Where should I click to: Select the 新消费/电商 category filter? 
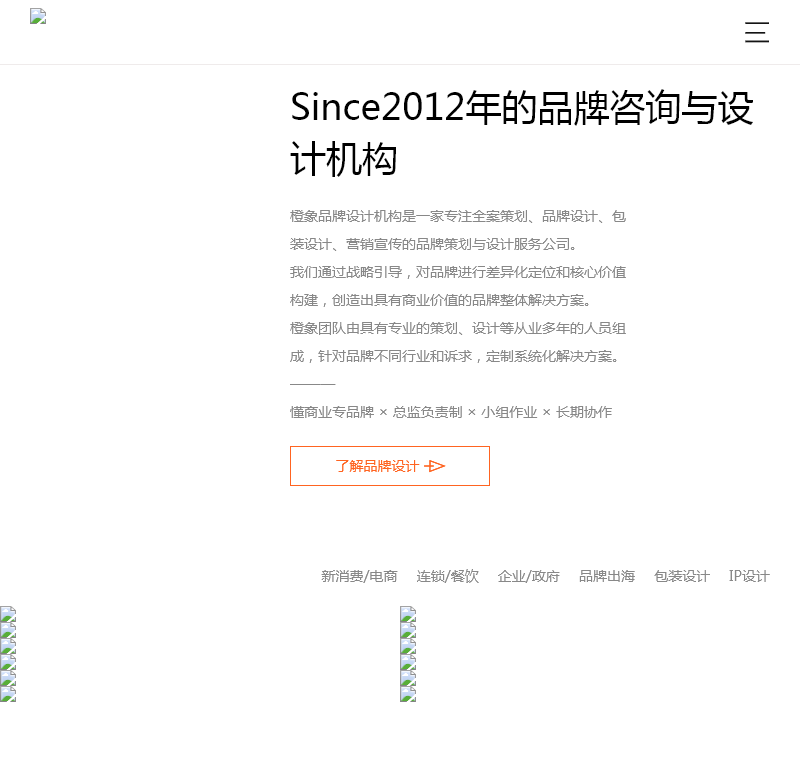[358, 576]
